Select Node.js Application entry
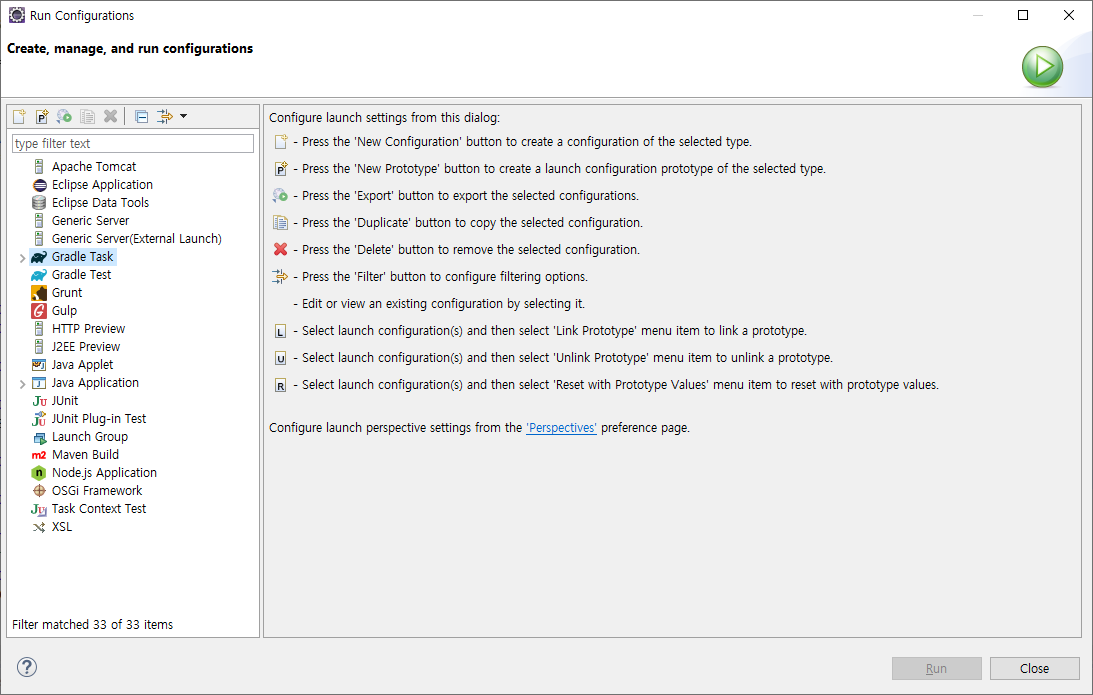Image resolution: width=1093 pixels, height=695 pixels. tap(104, 473)
